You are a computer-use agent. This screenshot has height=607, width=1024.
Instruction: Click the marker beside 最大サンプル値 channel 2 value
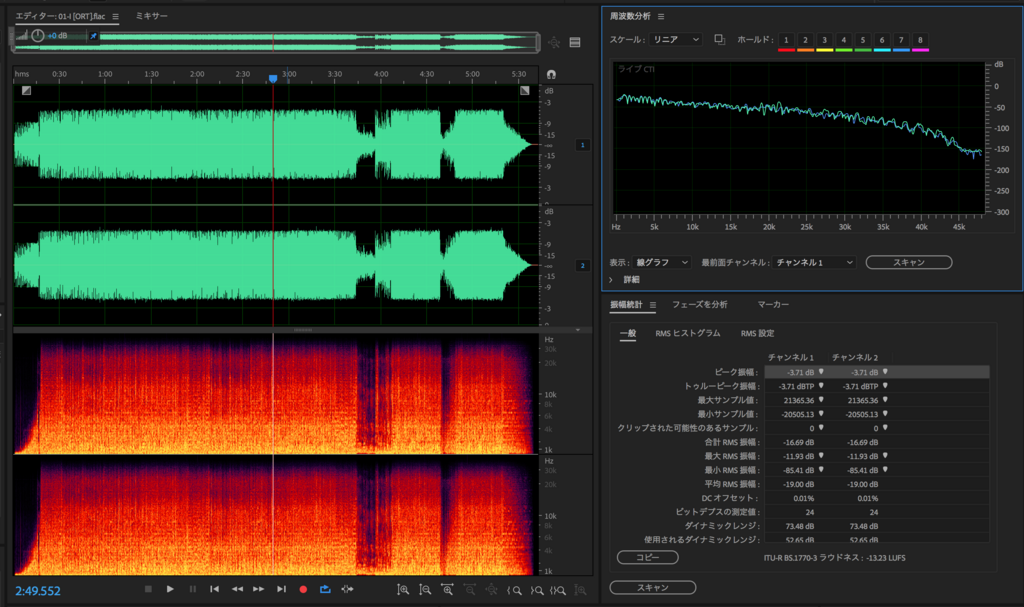(x=885, y=400)
